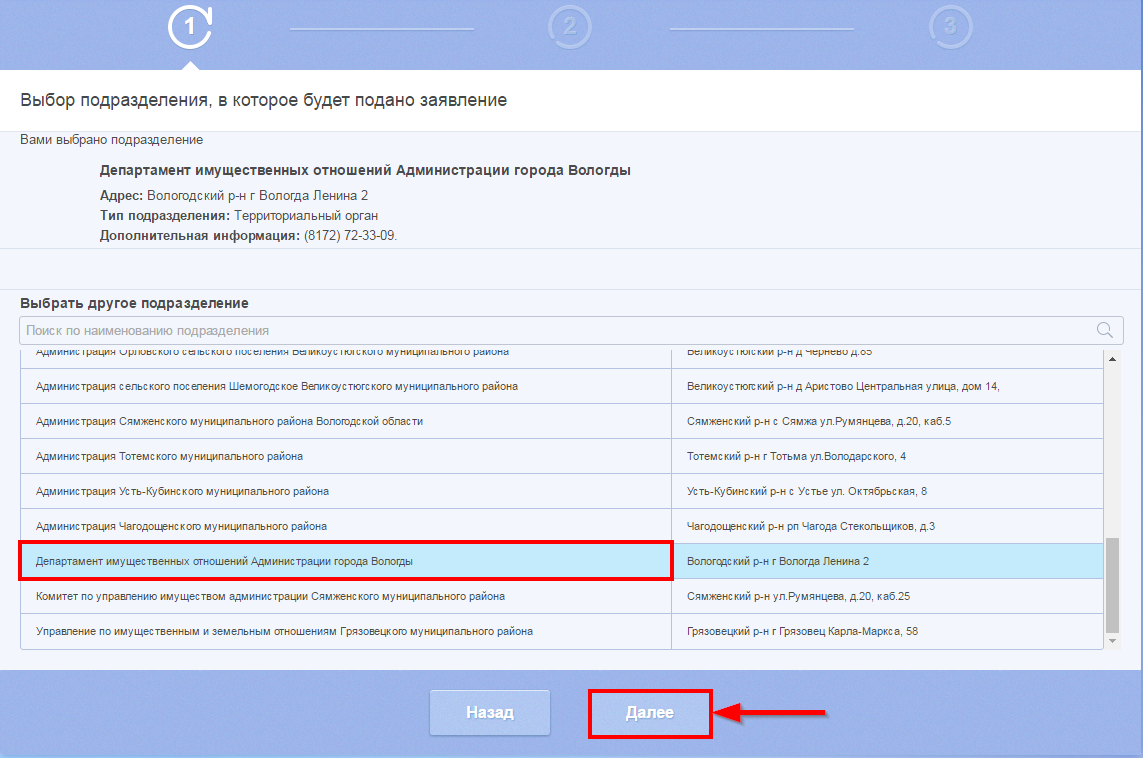Choose Администрация Сямженского муниципального района Вологодской области

(345, 422)
